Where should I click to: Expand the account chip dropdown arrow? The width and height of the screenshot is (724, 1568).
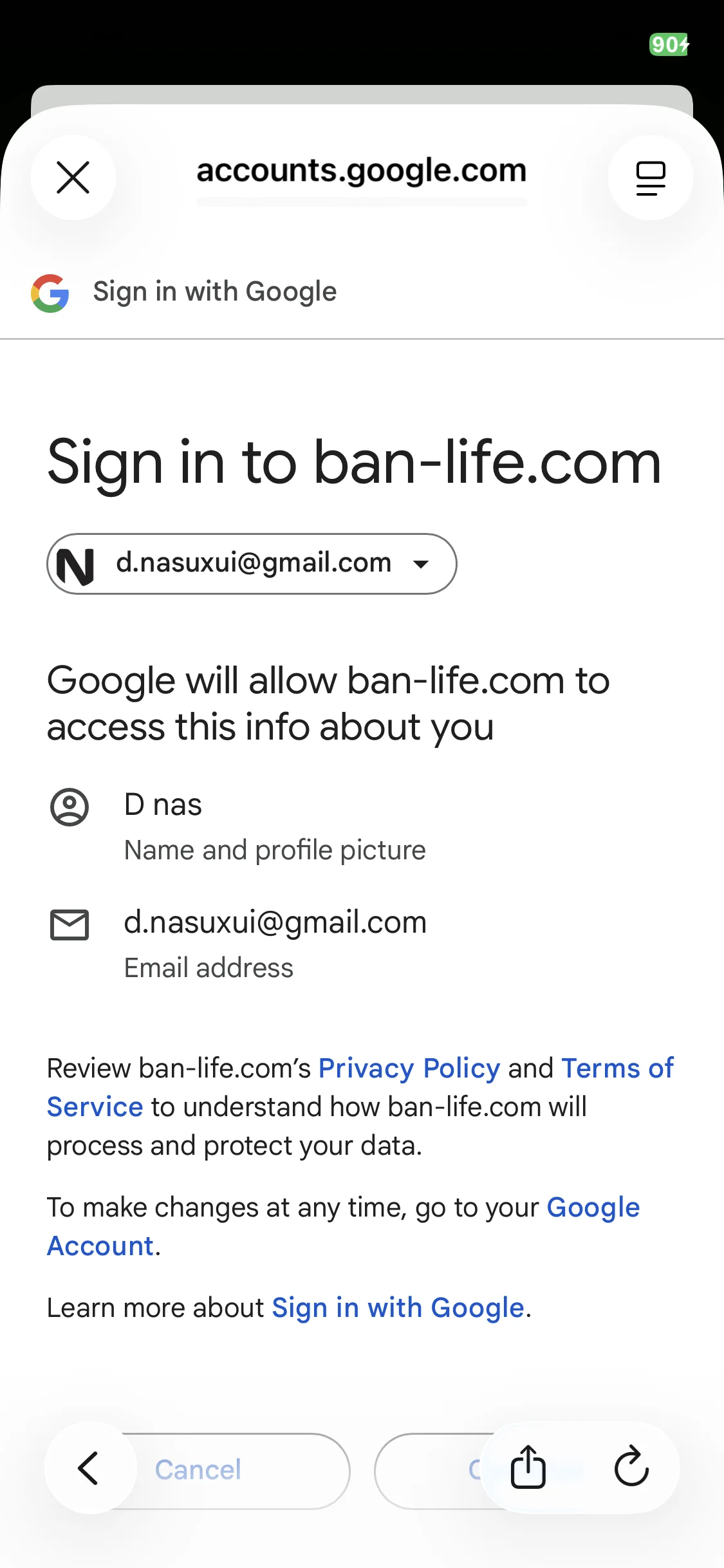[421, 565]
